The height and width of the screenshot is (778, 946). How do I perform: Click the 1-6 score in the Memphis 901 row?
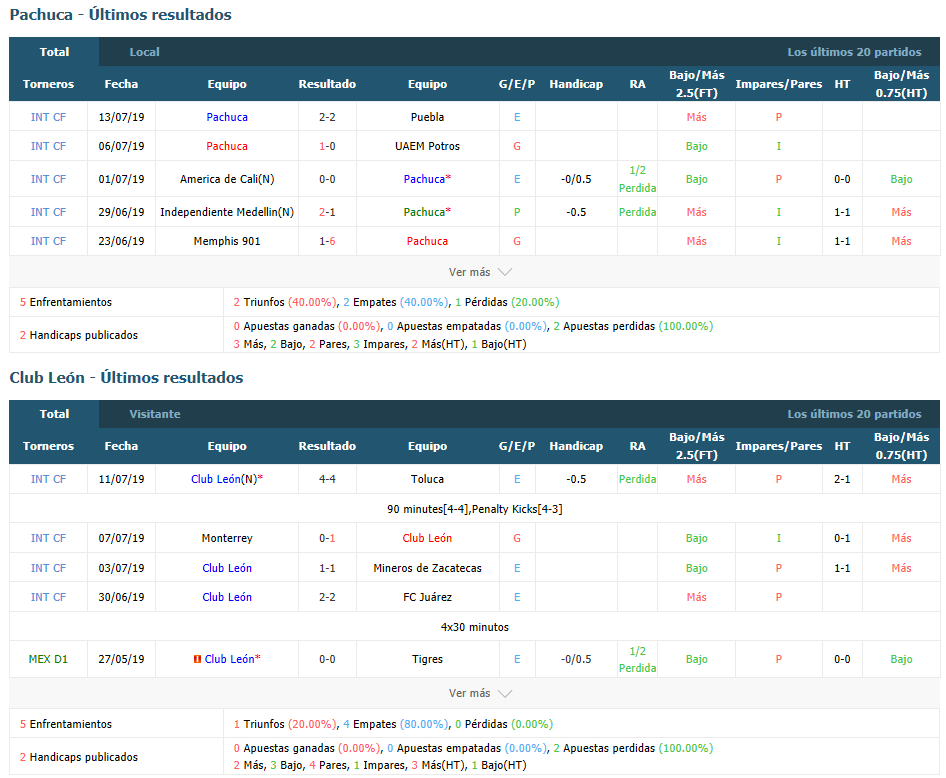(327, 241)
